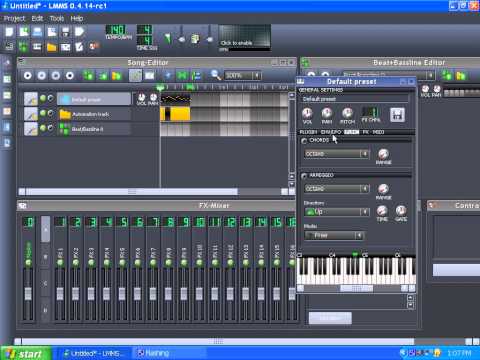Mute the FX1 channel in FX-Mixer
The height and width of the screenshot is (360, 480).
tap(60, 263)
